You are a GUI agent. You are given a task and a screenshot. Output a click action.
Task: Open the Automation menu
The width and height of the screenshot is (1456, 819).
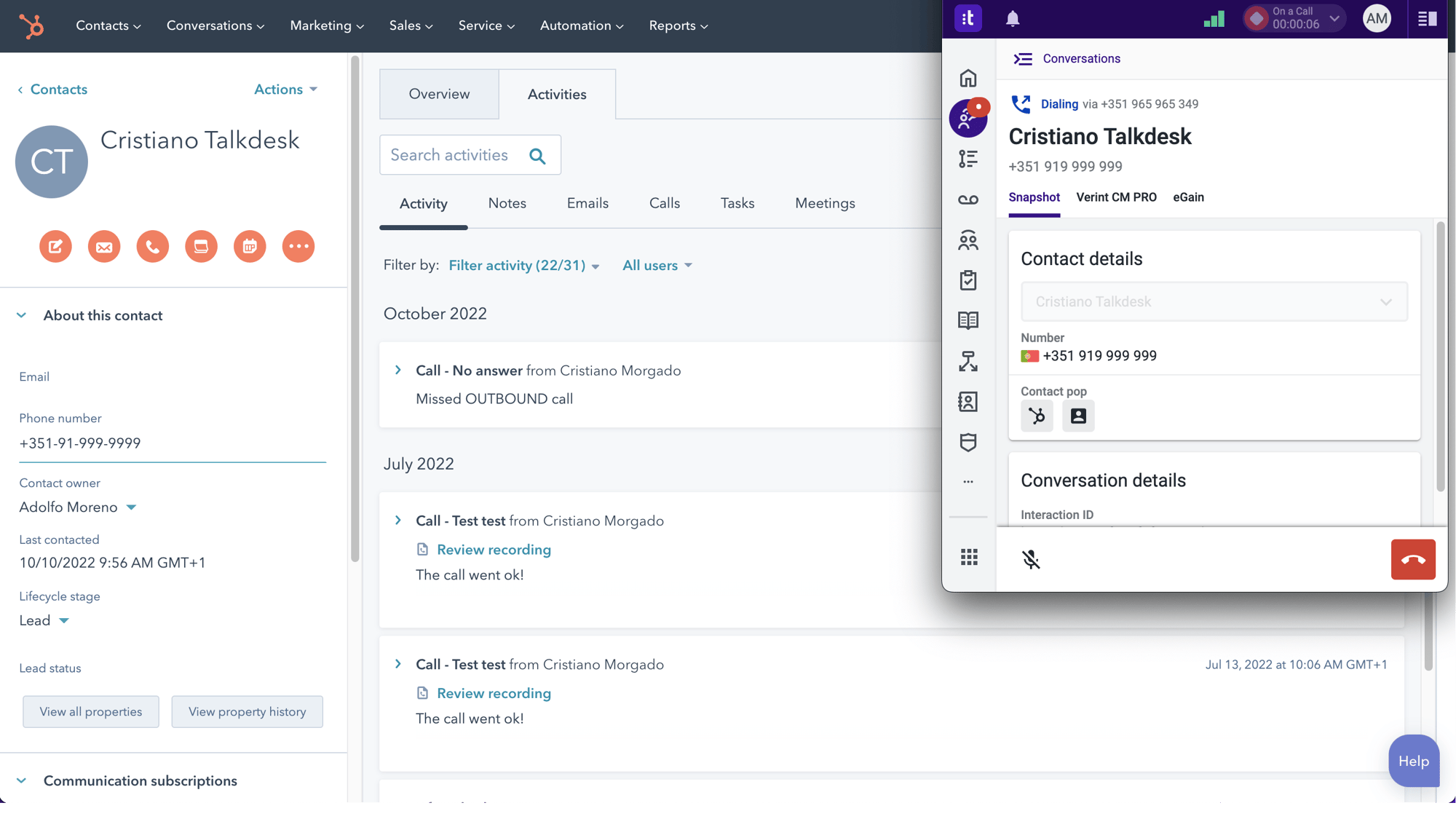point(582,25)
